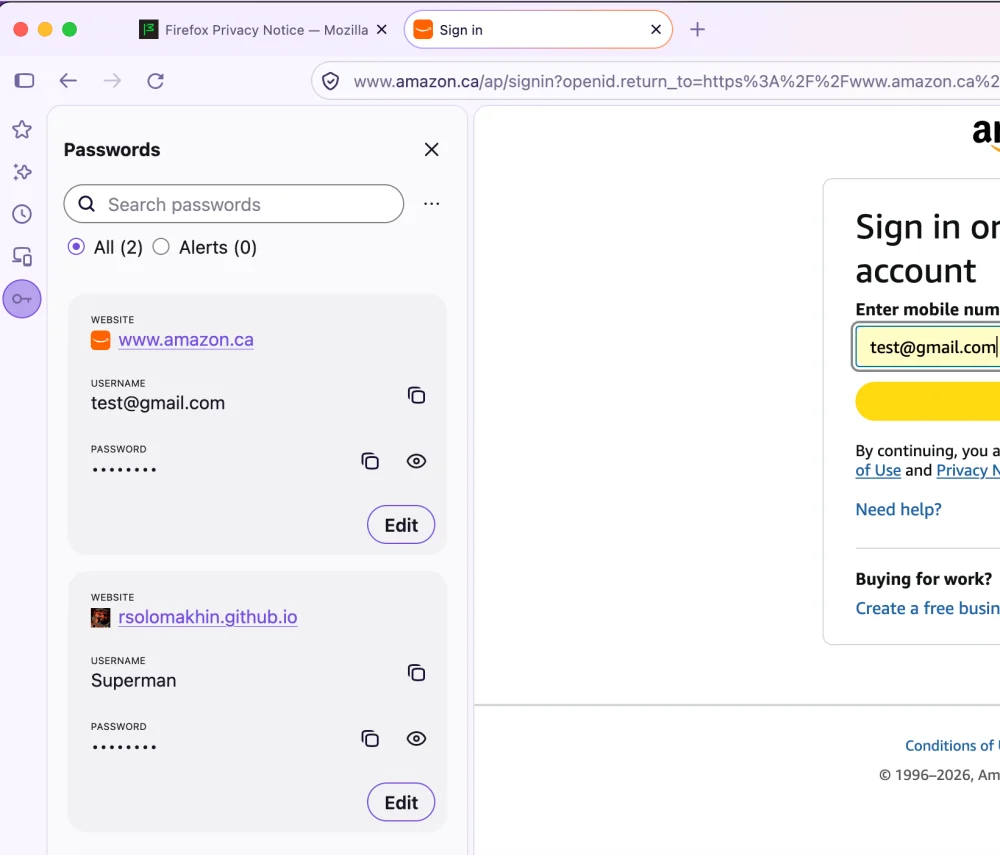
Task: Close the Sign in tab
Action: [656, 29]
